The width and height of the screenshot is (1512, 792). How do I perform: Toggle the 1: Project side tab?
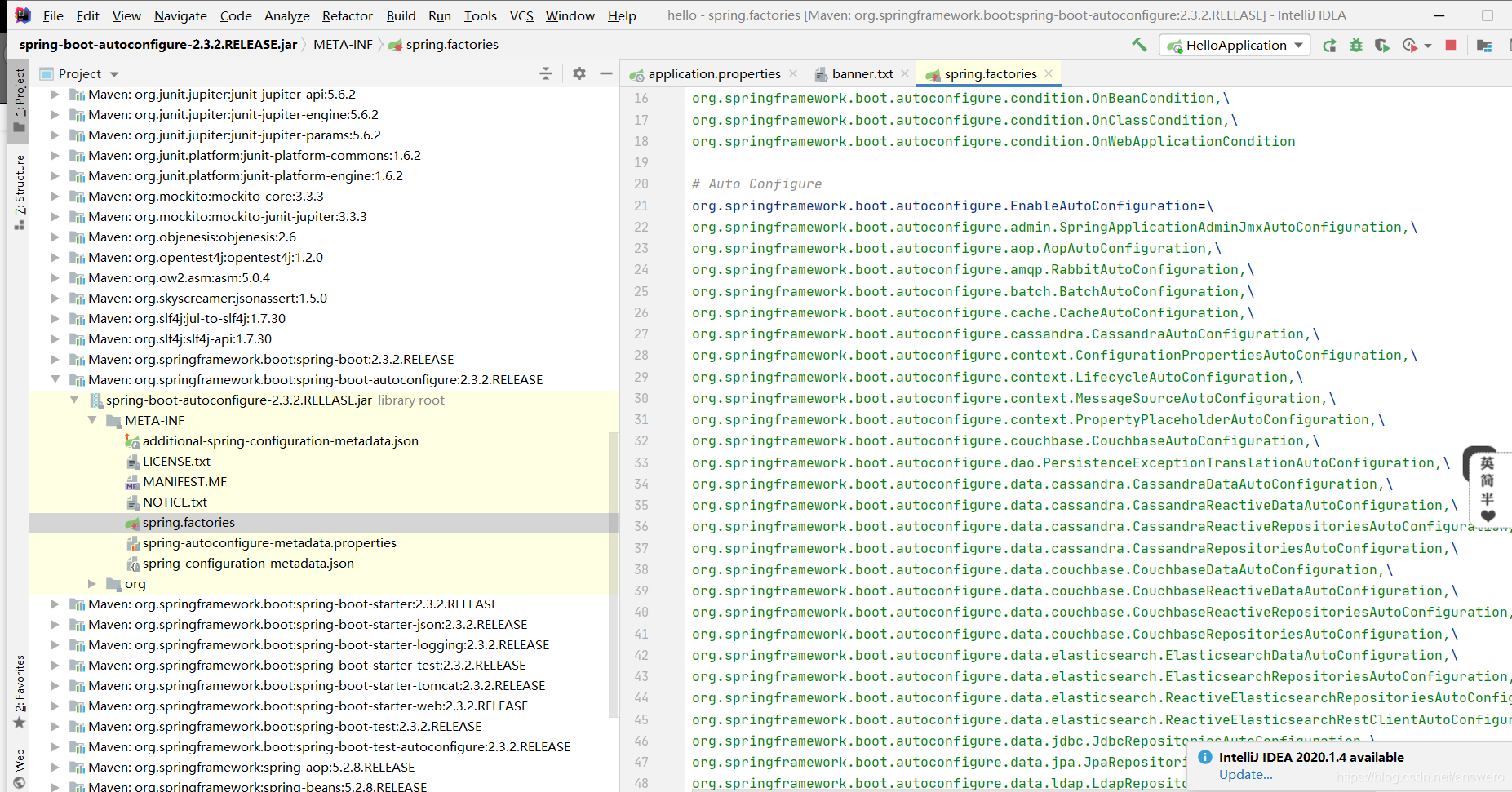point(20,100)
